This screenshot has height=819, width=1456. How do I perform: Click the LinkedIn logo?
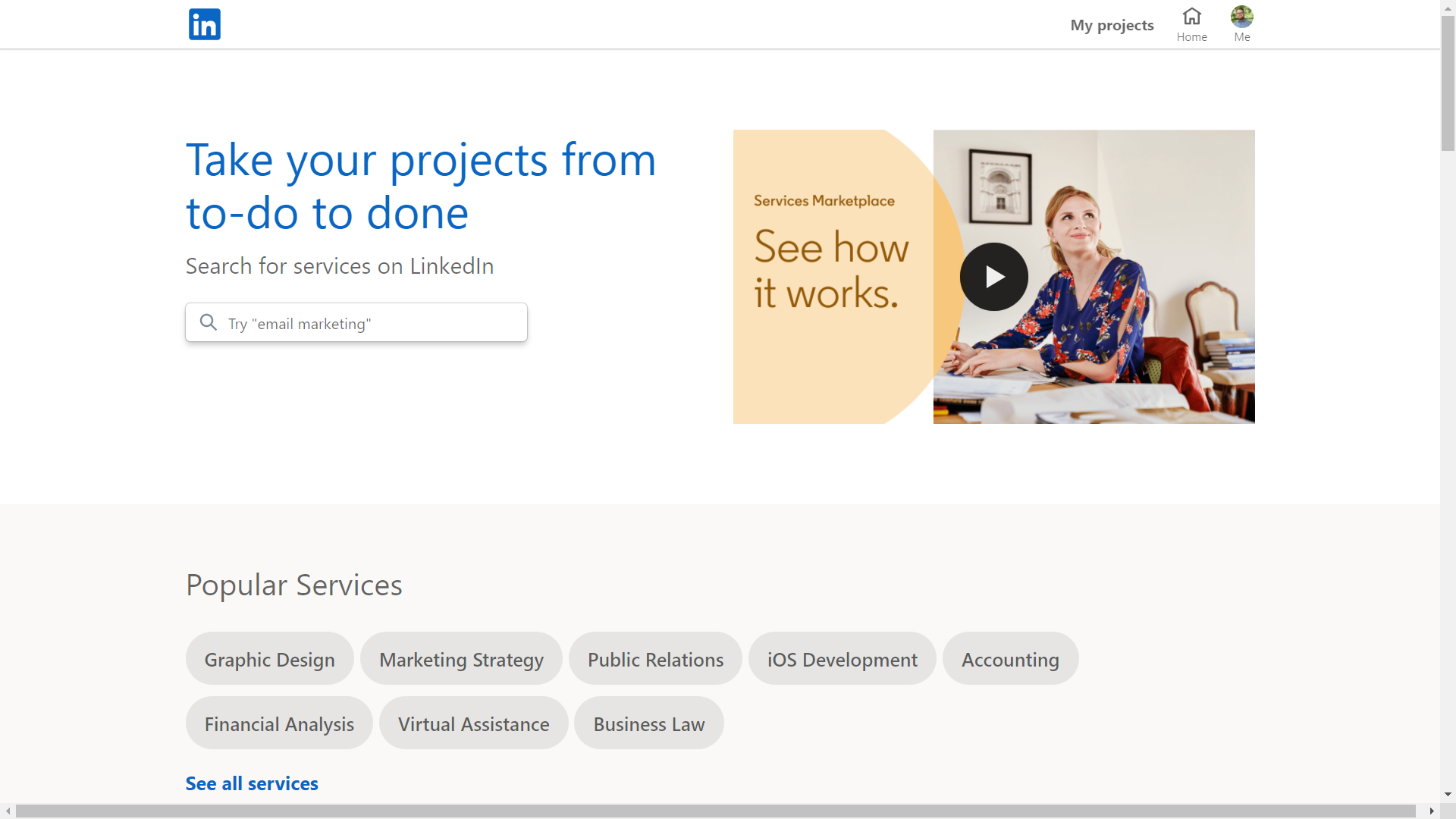click(x=205, y=24)
